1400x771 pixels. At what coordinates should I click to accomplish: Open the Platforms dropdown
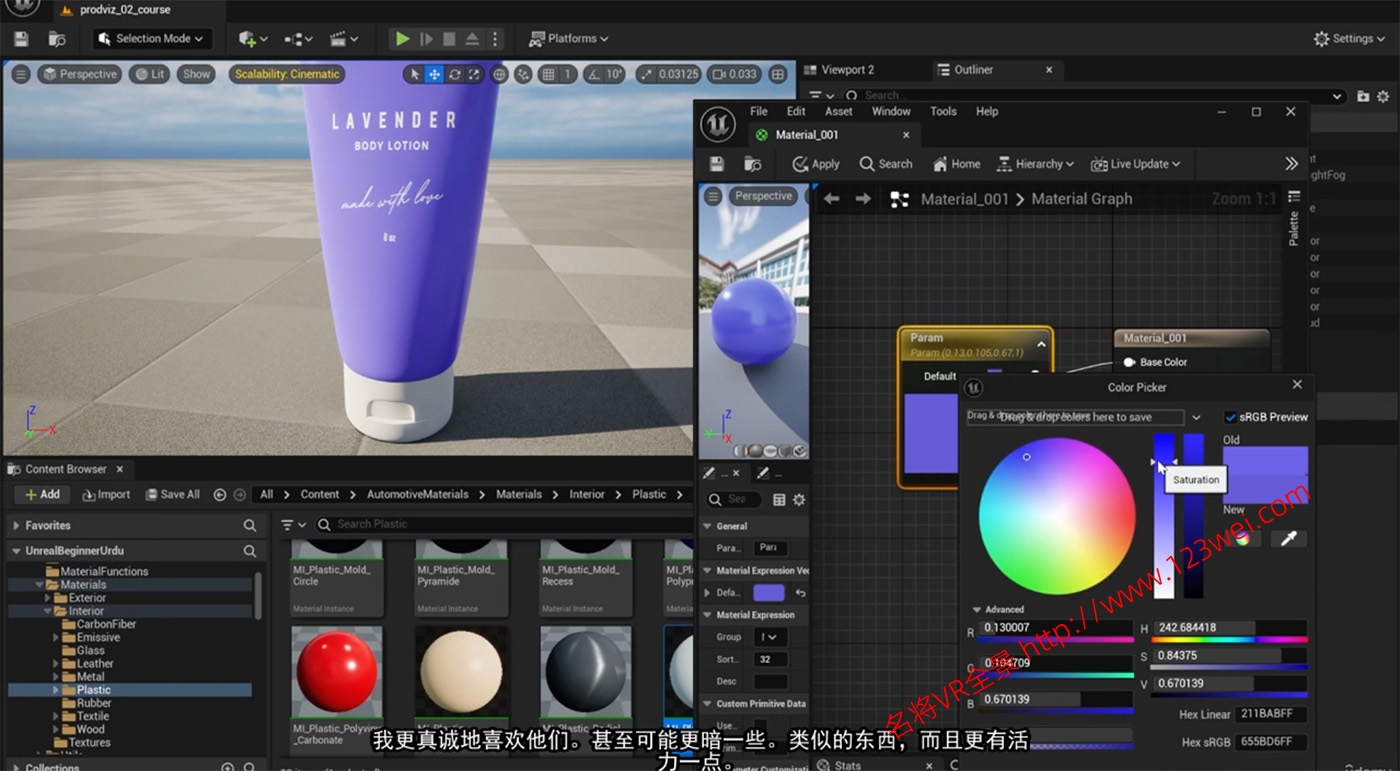click(566, 38)
